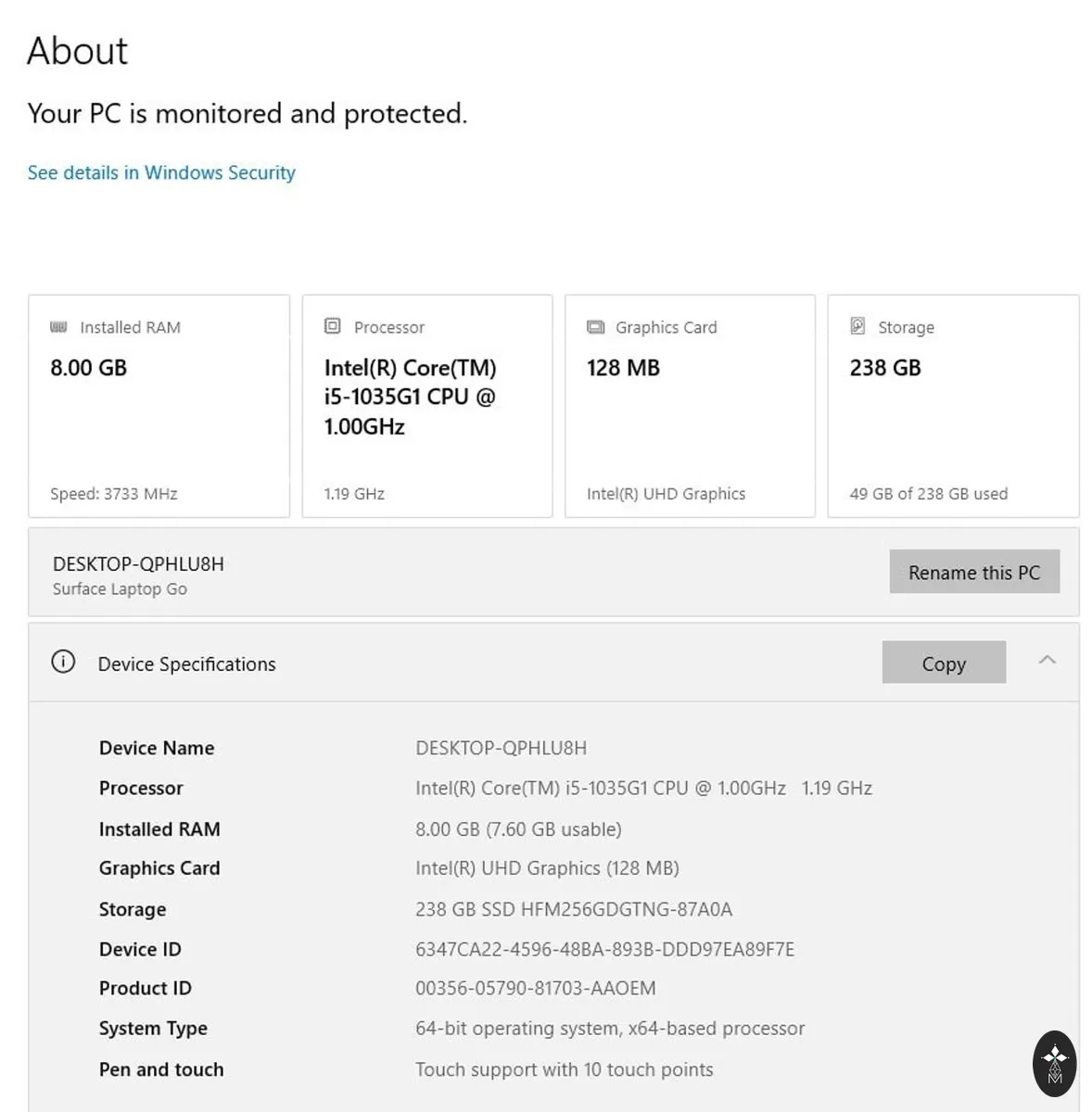The image size is (1092, 1112).
Task: Click the Pen and touch value text
Action: [565, 1069]
